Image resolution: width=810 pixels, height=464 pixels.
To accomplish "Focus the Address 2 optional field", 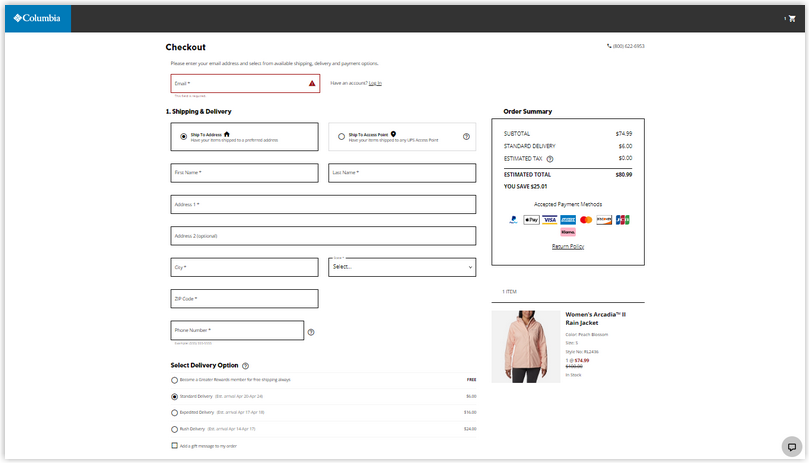I will tap(323, 236).
